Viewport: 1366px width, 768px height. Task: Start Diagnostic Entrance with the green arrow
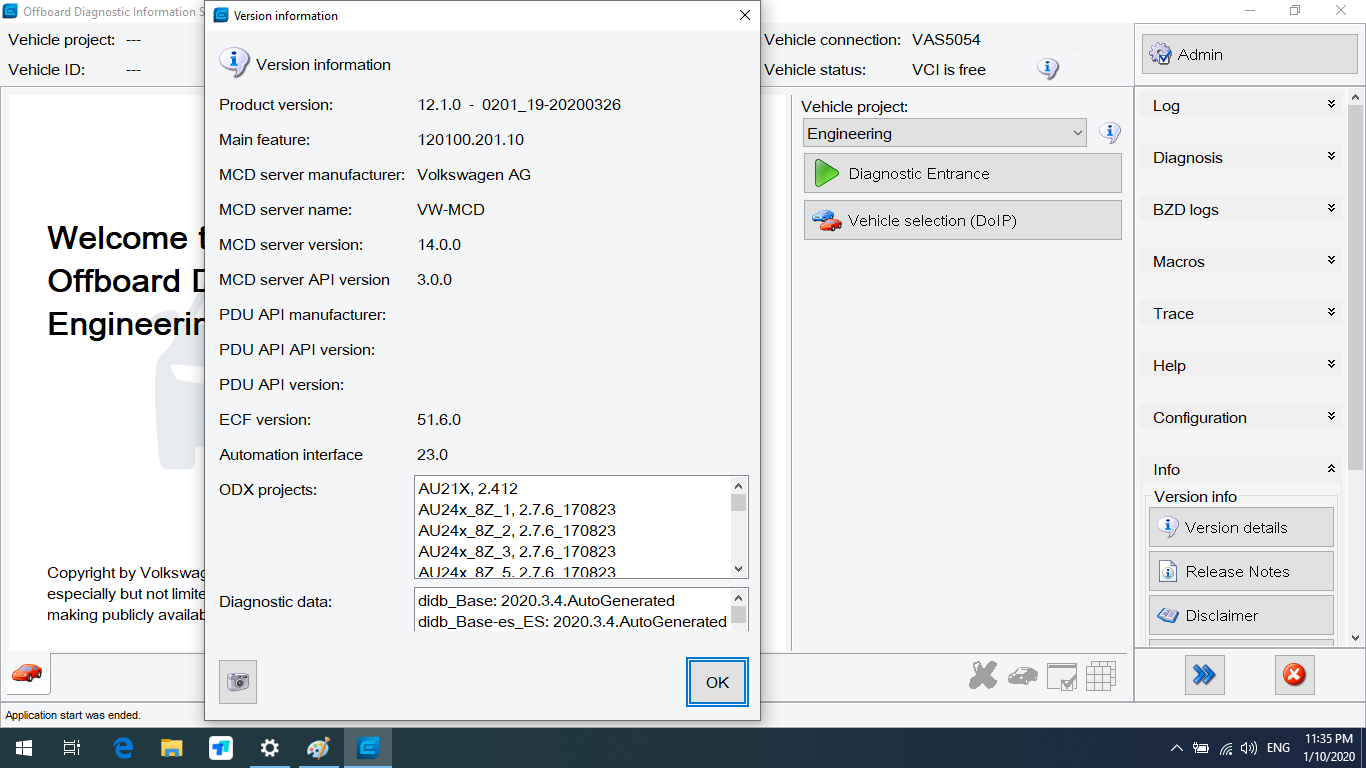tap(962, 173)
